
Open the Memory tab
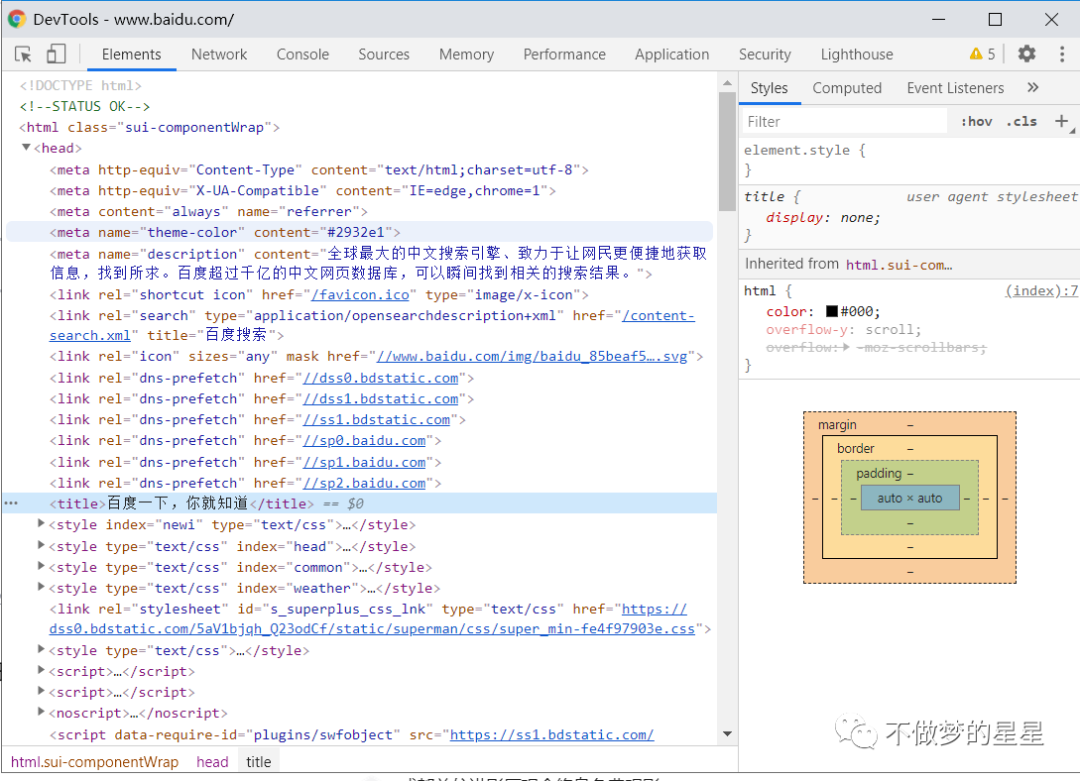(x=466, y=54)
